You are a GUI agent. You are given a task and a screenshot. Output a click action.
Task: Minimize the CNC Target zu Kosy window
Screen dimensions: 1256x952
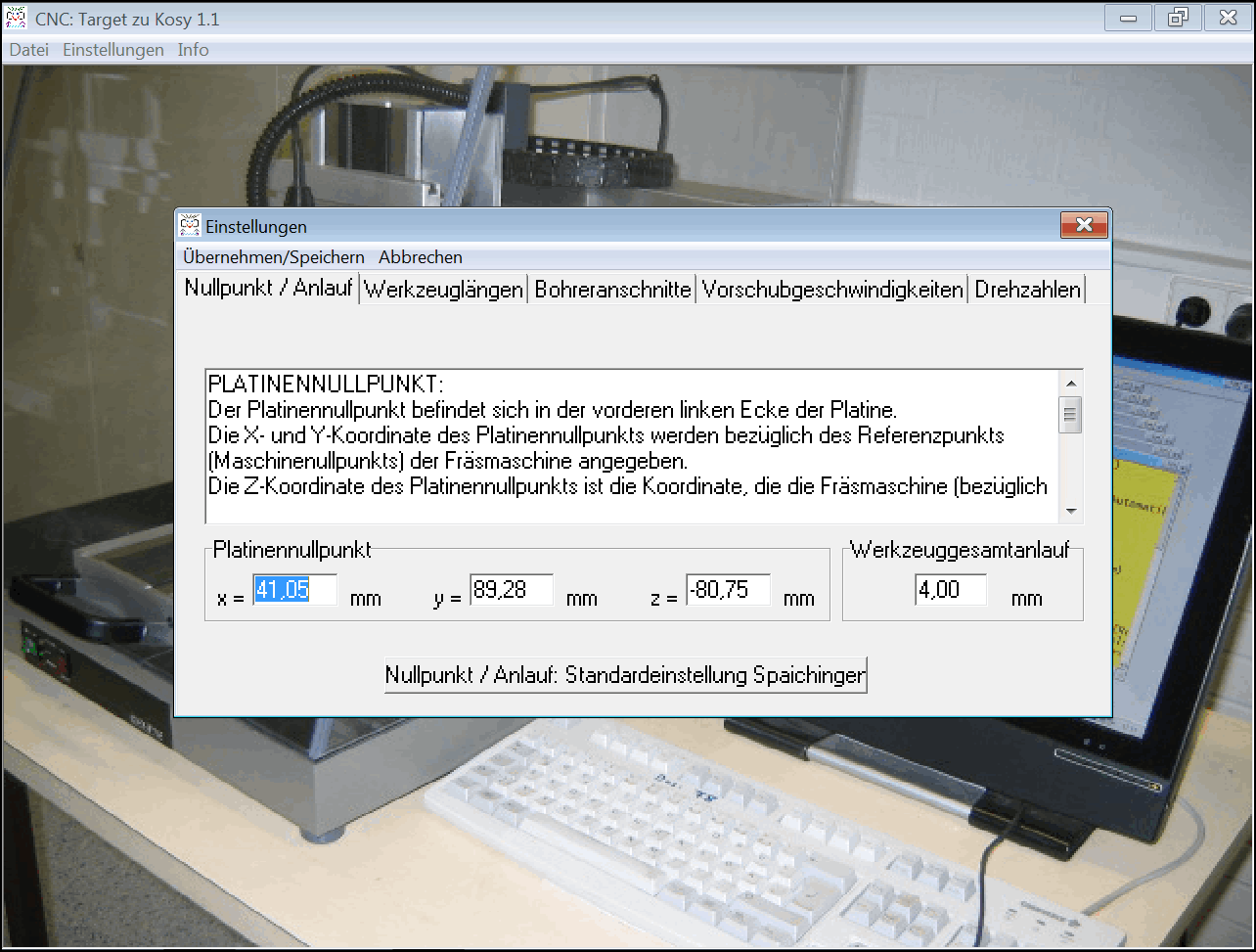pyautogui.click(x=1128, y=18)
